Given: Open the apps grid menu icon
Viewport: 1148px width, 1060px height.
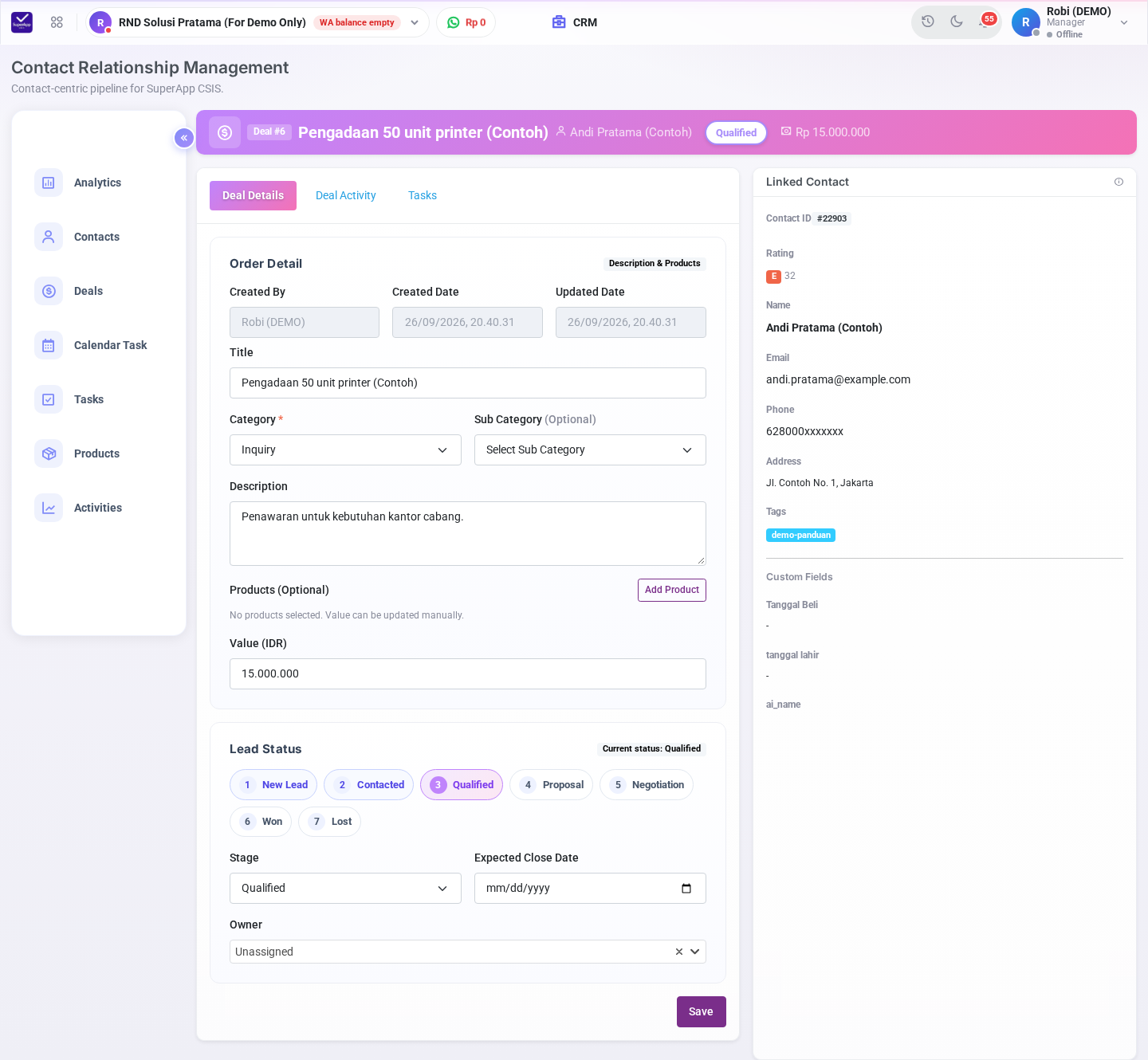Looking at the screenshot, I should pyautogui.click(x=57, y=22).
